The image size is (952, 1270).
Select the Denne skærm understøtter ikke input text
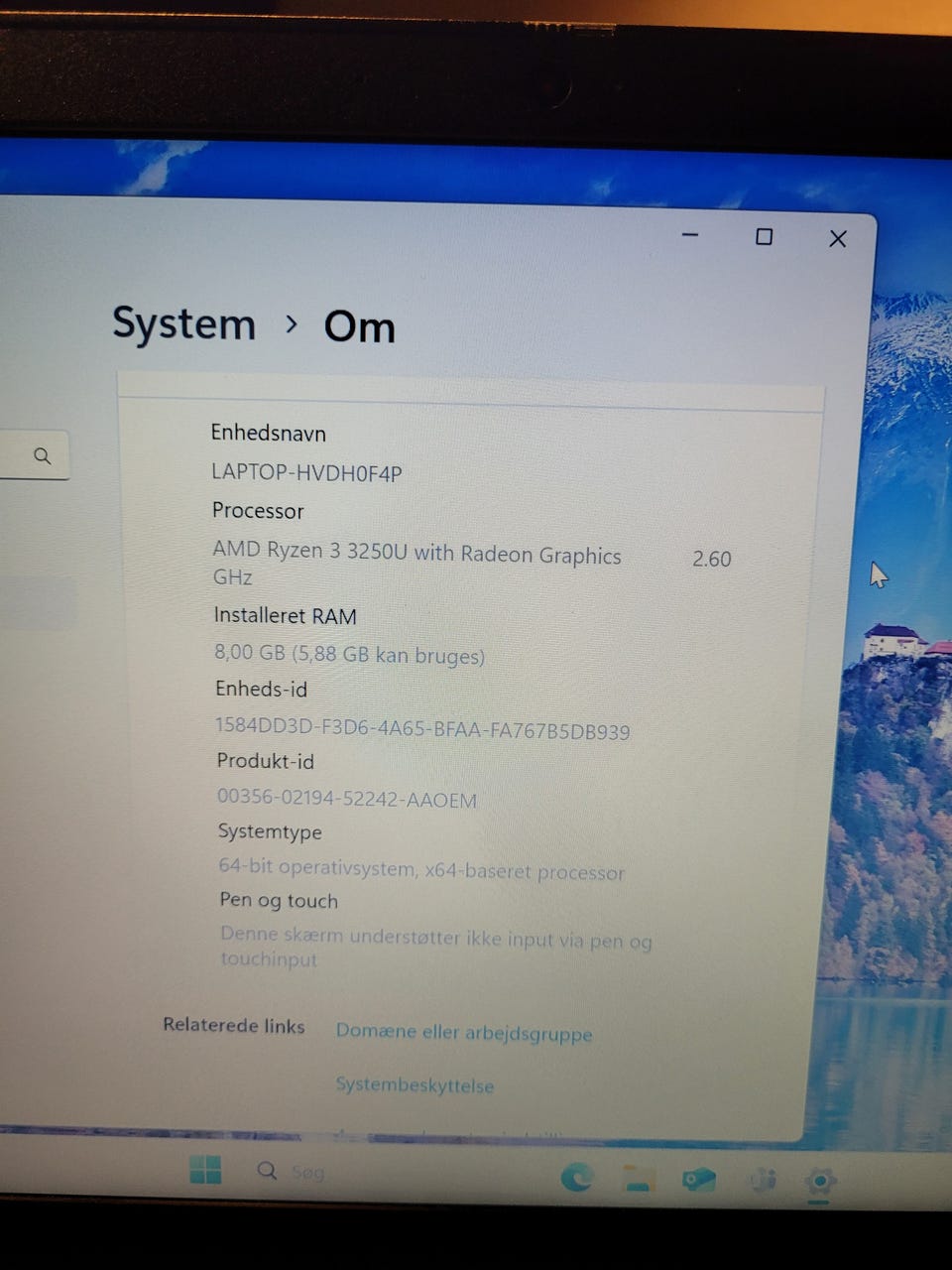(436, 946)
